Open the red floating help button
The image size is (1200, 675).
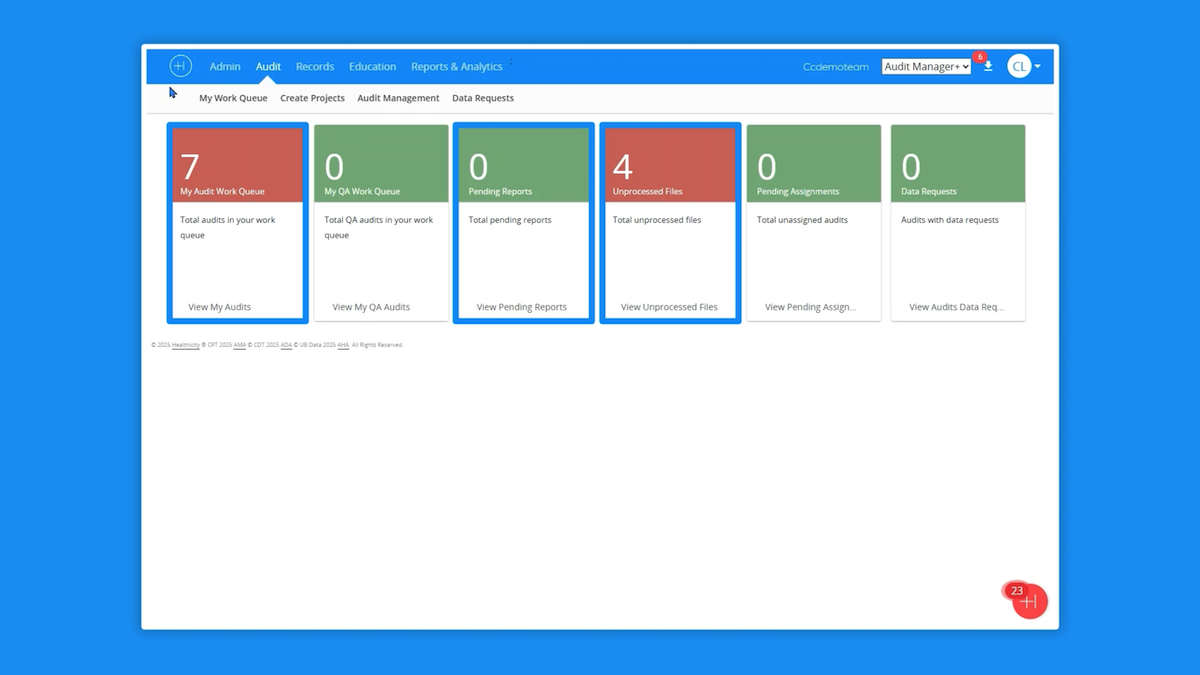point(1029,601)
